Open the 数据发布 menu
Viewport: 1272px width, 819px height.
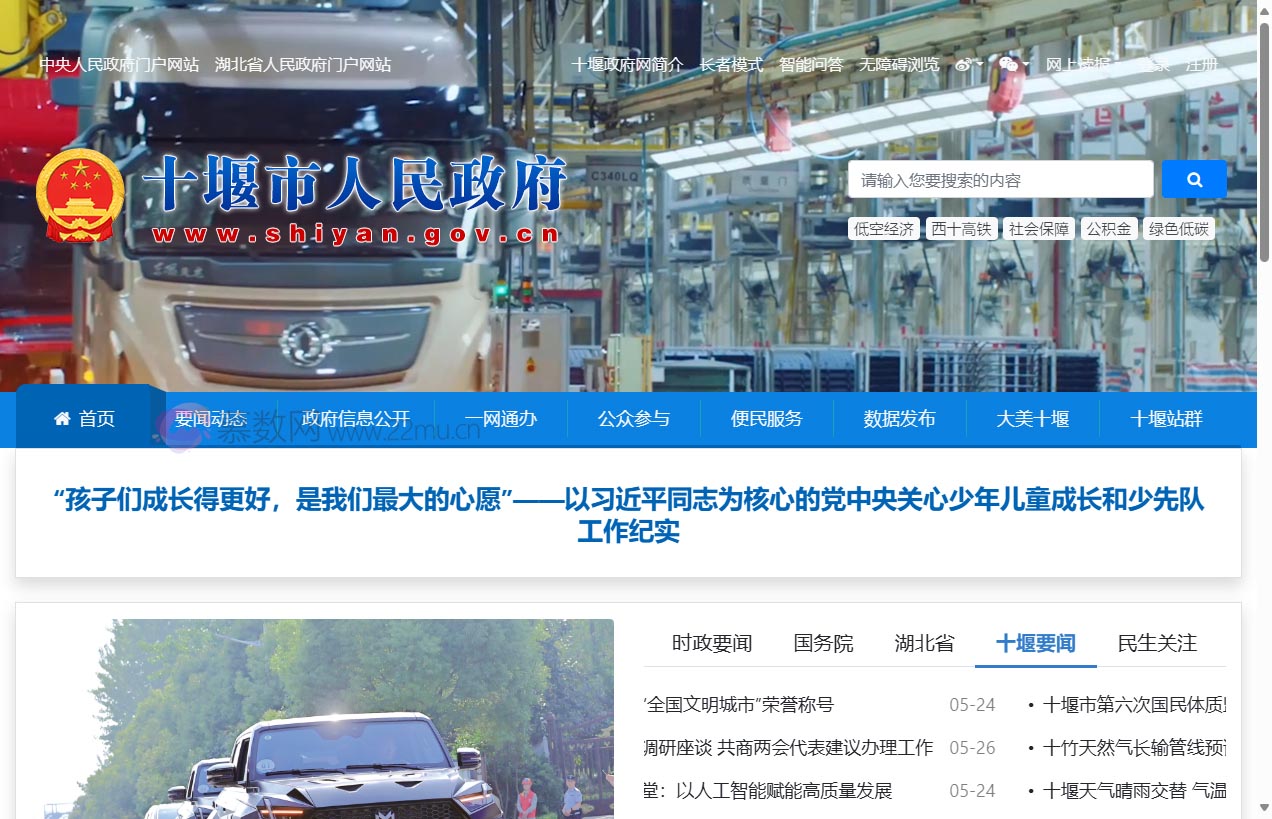[x=899, y=418]
